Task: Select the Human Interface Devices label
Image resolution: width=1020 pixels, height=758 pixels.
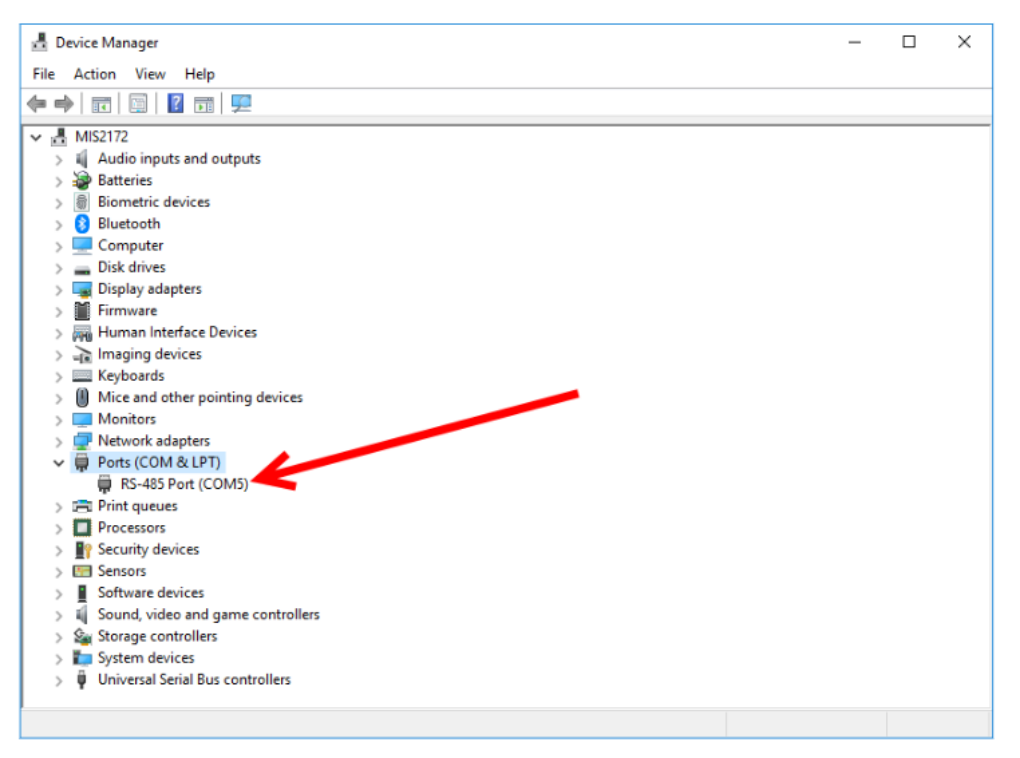Action: pos(178,332)
